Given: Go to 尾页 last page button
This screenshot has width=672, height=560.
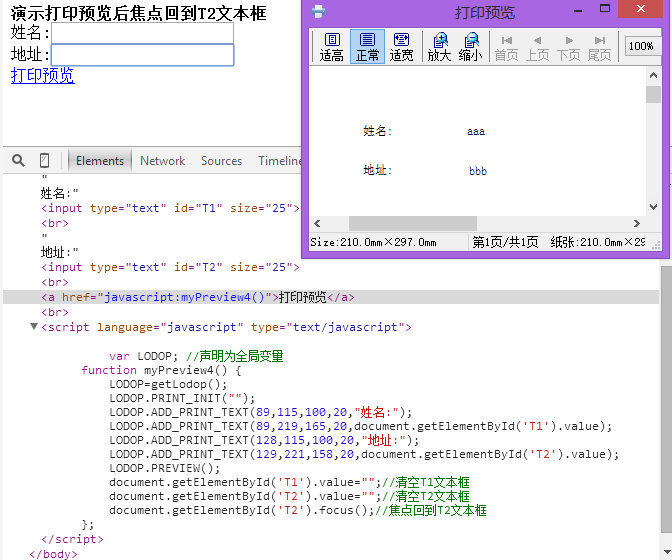Looking at the screenshot, I should point(600,48).
